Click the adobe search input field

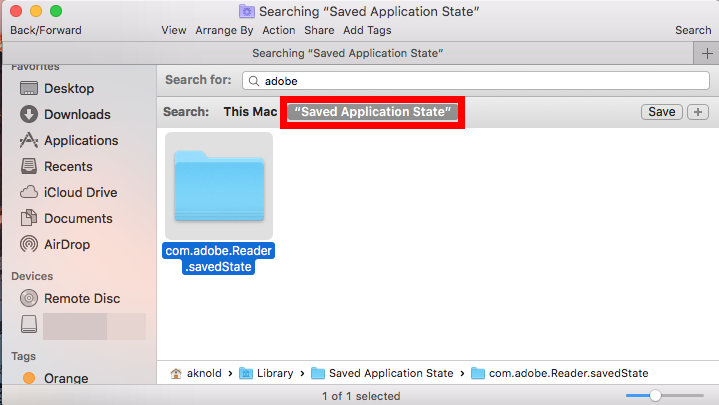[x=476, y=81]
